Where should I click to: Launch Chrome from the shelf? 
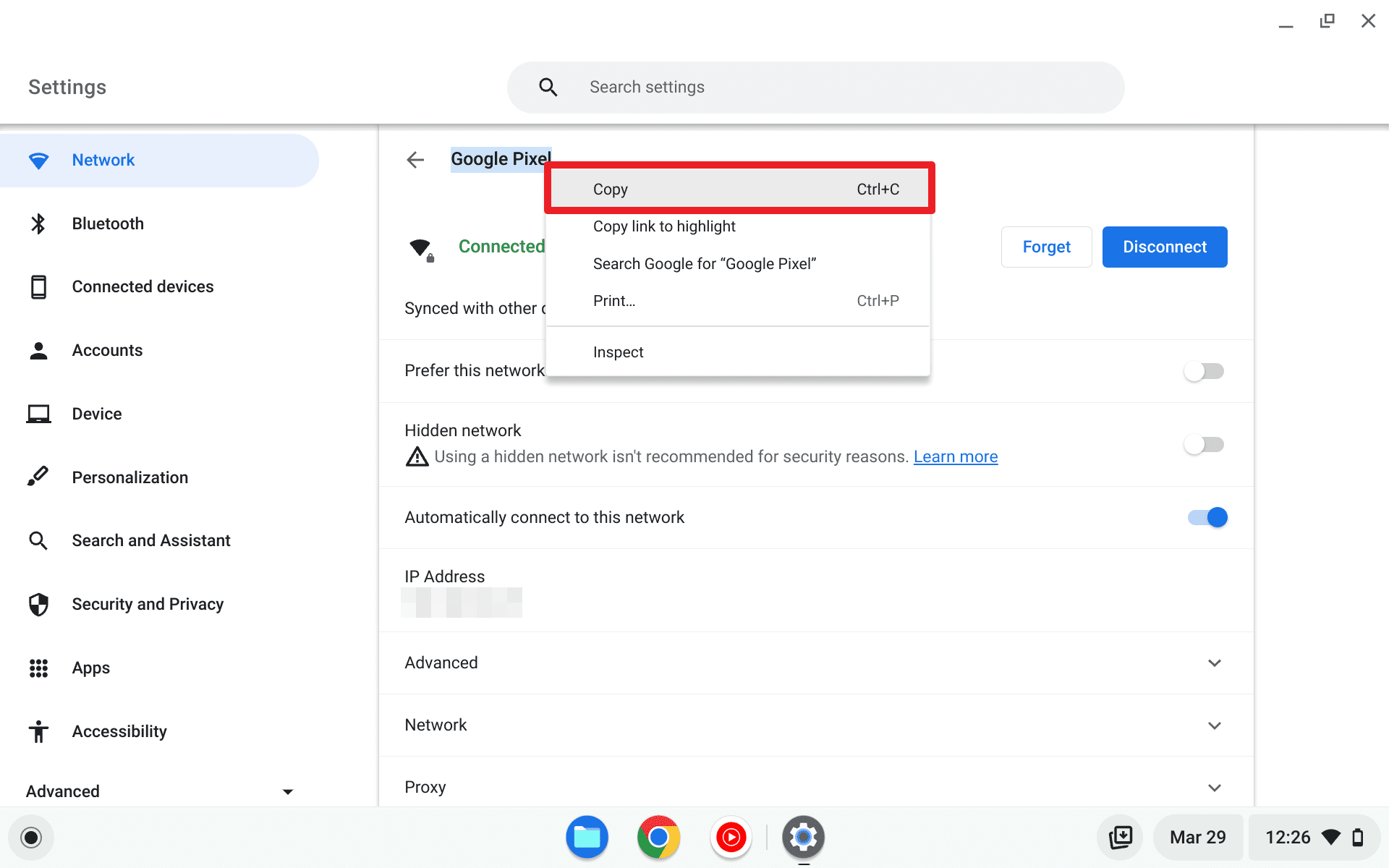[x=658, y=837]
